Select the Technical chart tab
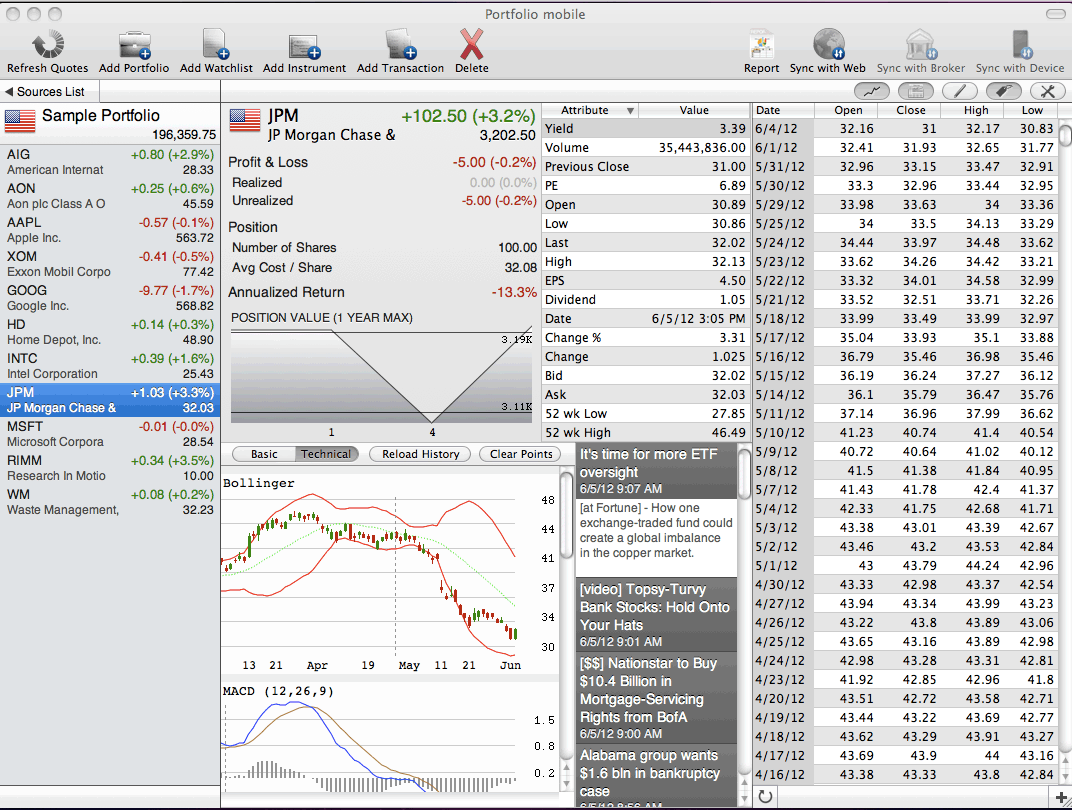1072x810 pixels. pos(327,454)
